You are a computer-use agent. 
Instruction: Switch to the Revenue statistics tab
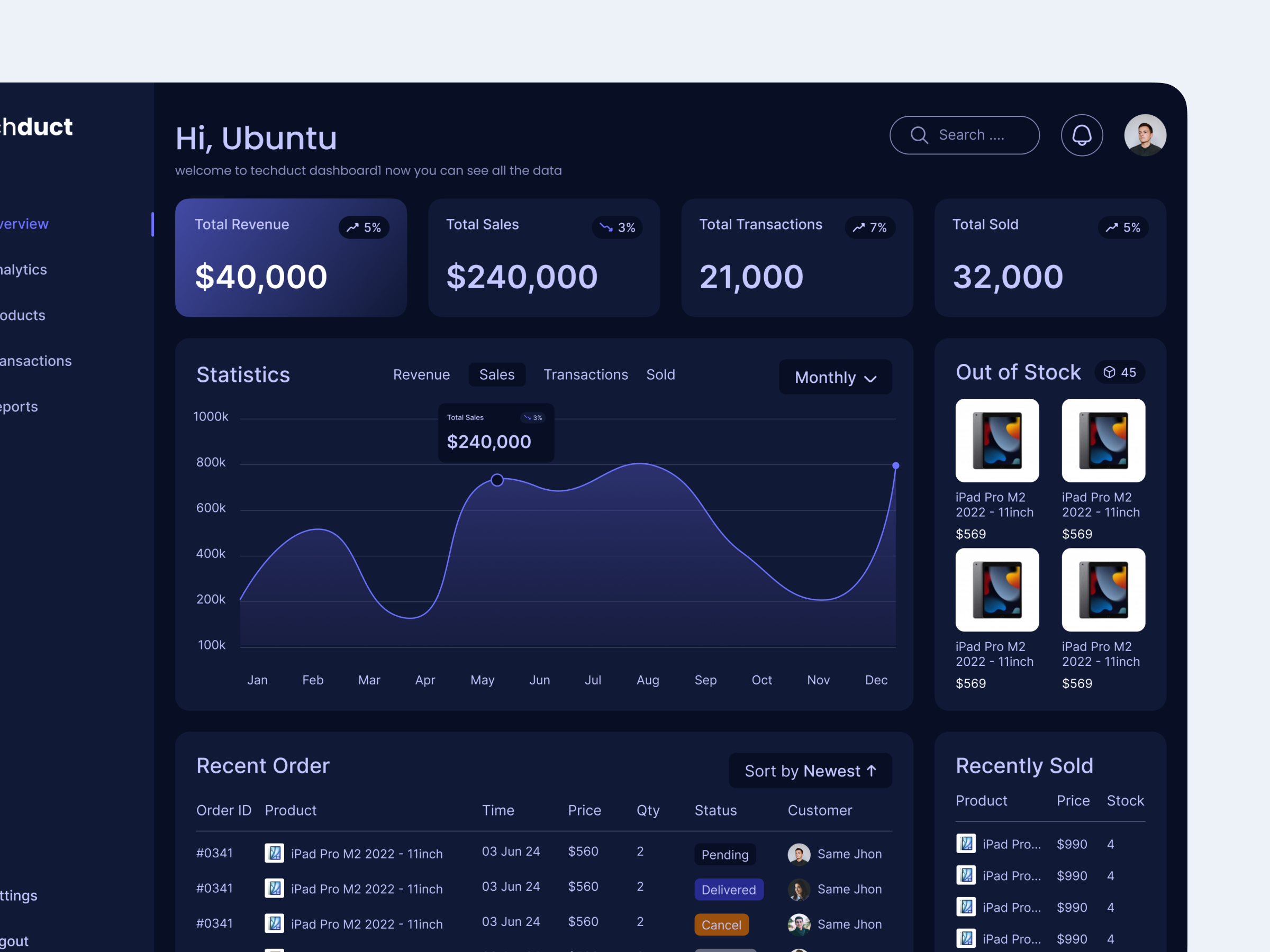(x=421, y=374)
